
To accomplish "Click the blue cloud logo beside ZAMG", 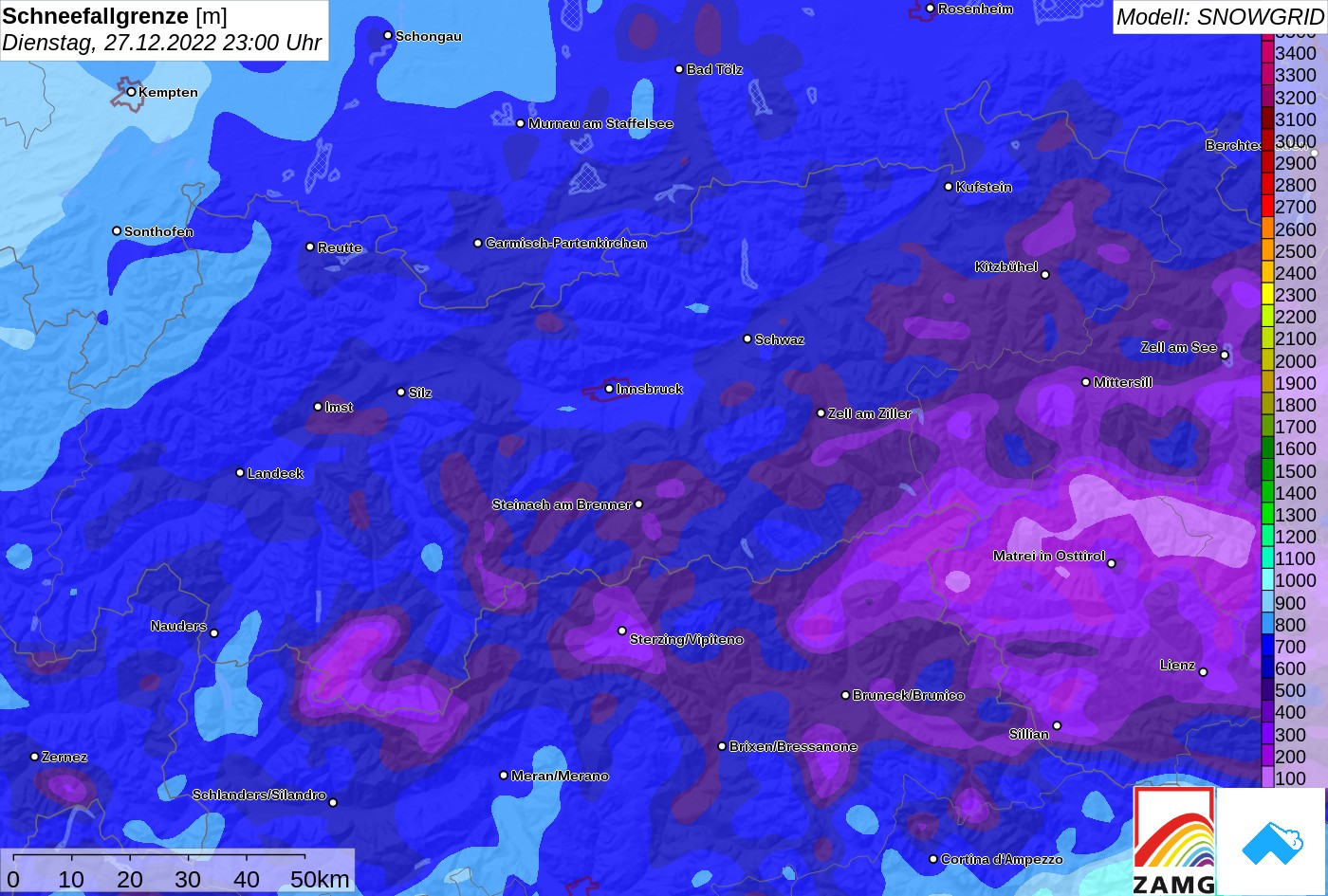I will 1271,841.
